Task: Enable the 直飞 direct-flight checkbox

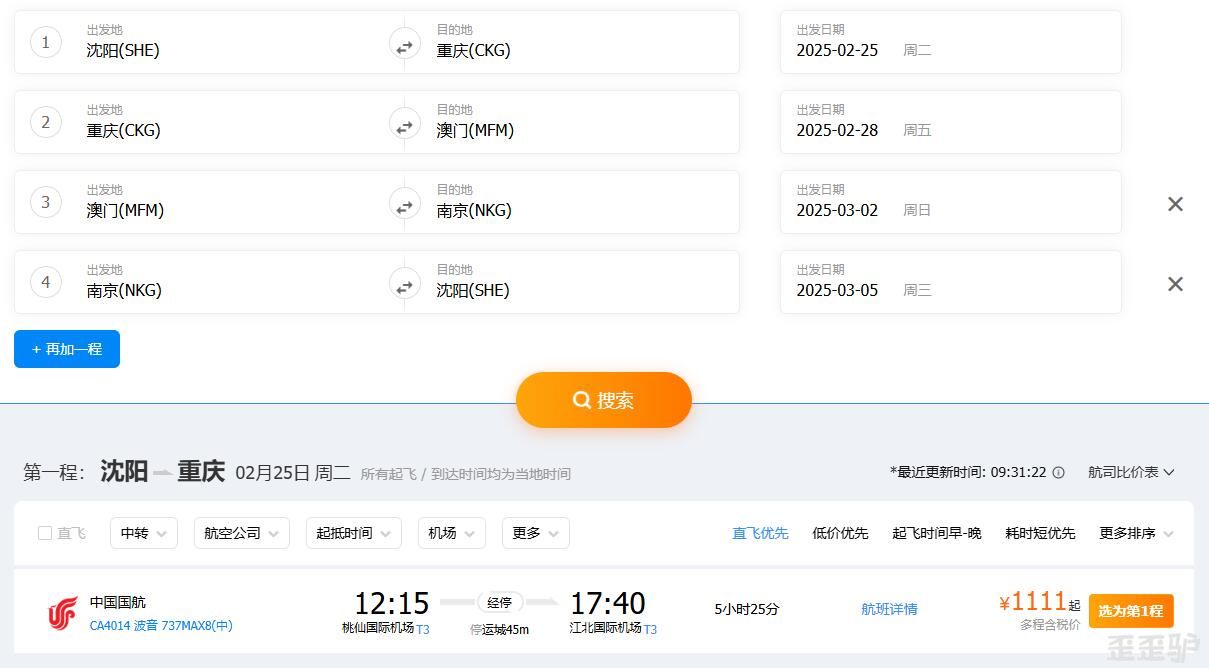Action: (45, 533)
